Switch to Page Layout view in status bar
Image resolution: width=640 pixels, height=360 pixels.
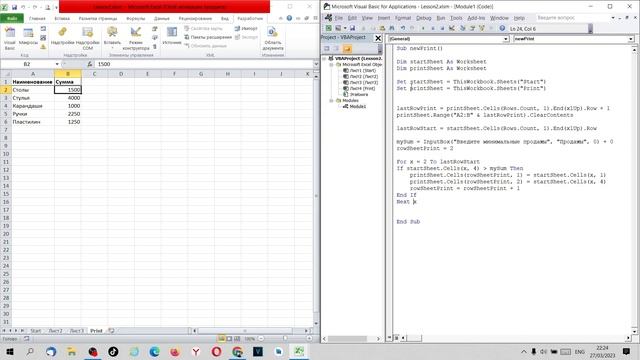(x=229, y=338)
